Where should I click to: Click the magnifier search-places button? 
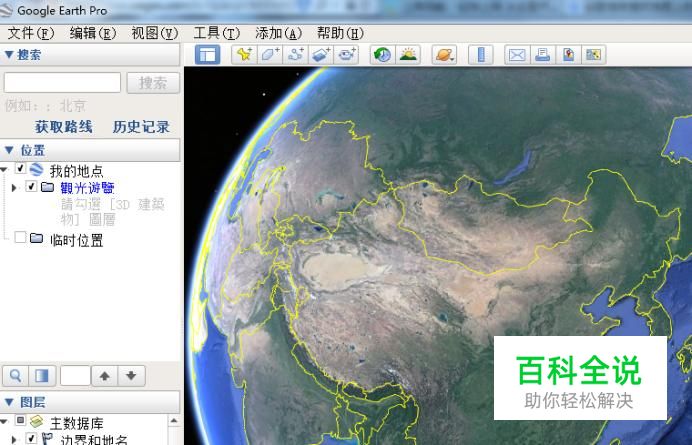point(15,376)
